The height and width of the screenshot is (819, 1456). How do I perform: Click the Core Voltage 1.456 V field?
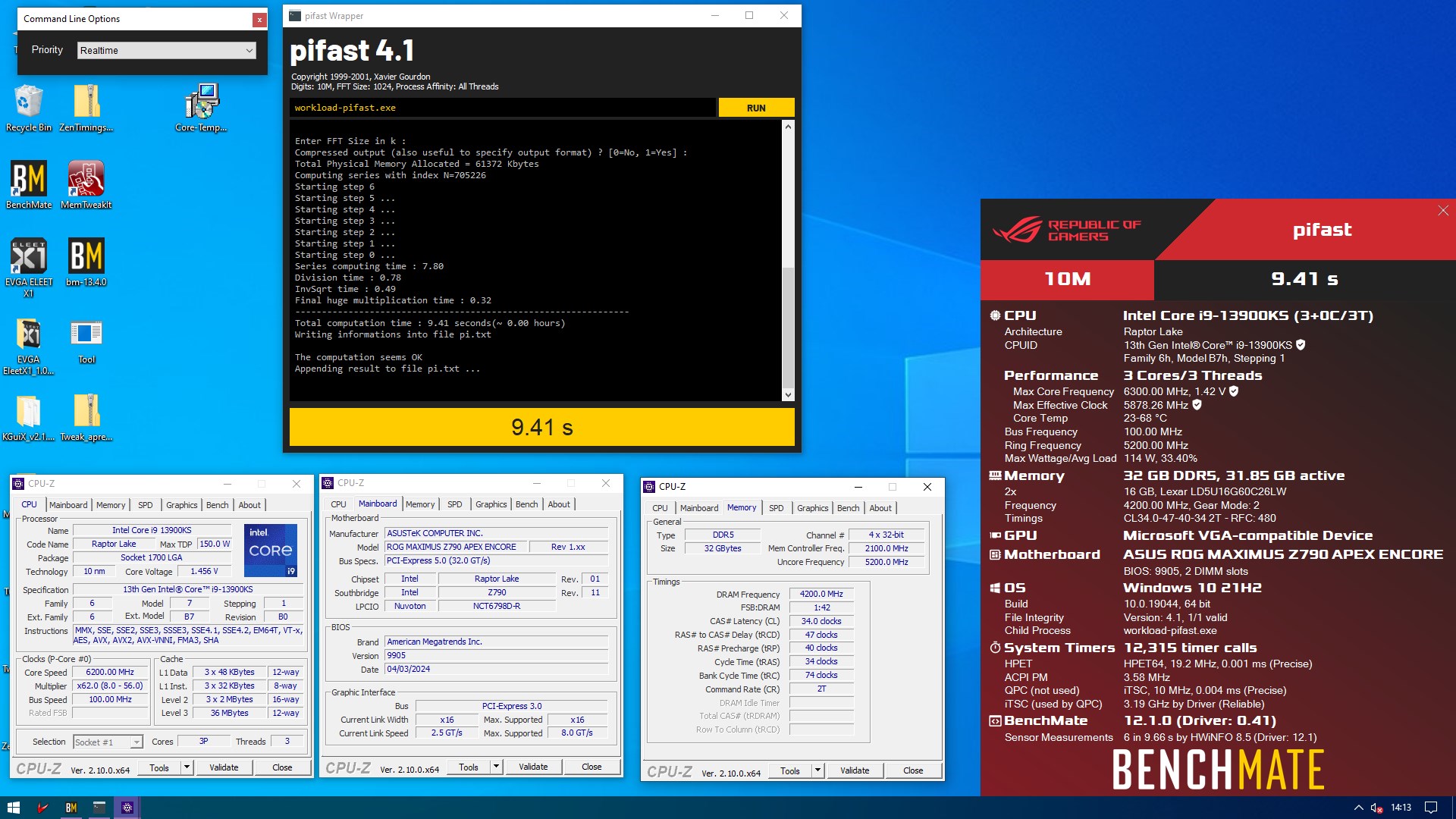[x=204, y=571]
